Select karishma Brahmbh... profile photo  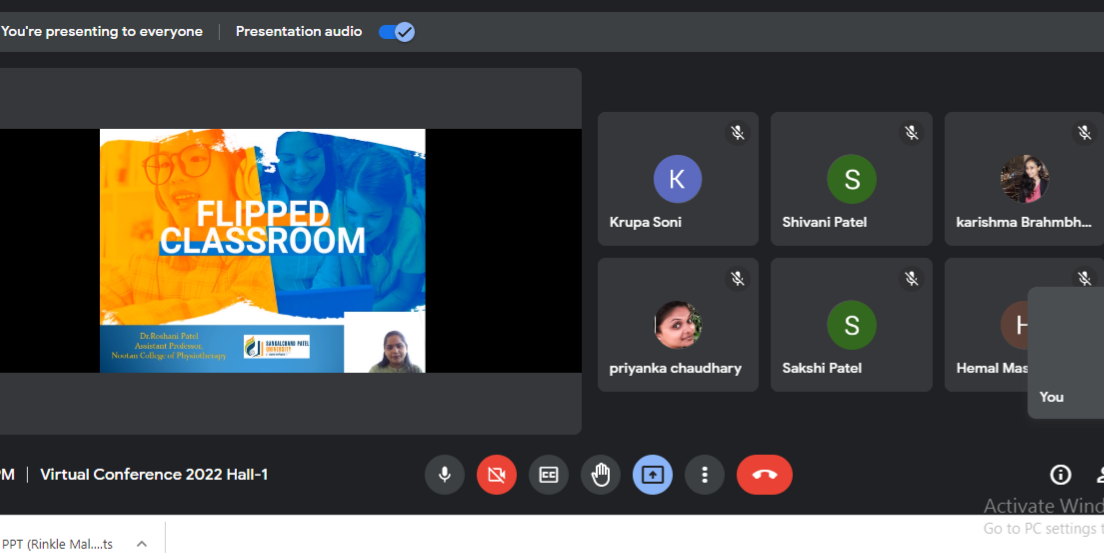click(x=1024, y=179)
